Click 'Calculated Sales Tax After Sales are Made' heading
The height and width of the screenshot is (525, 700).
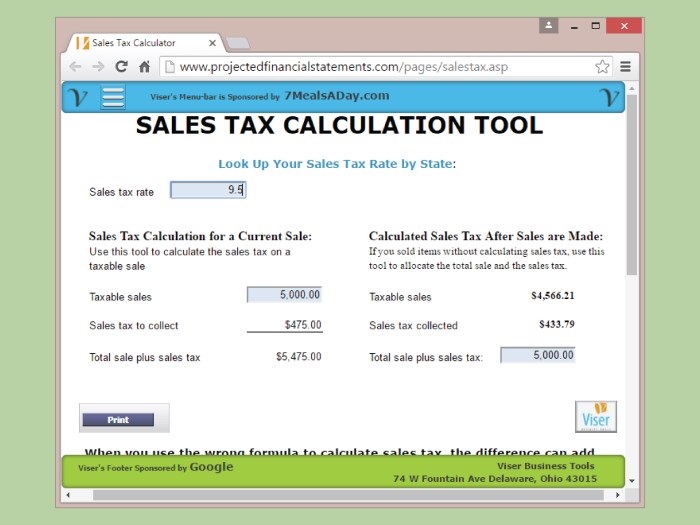[x=486, y=236]
